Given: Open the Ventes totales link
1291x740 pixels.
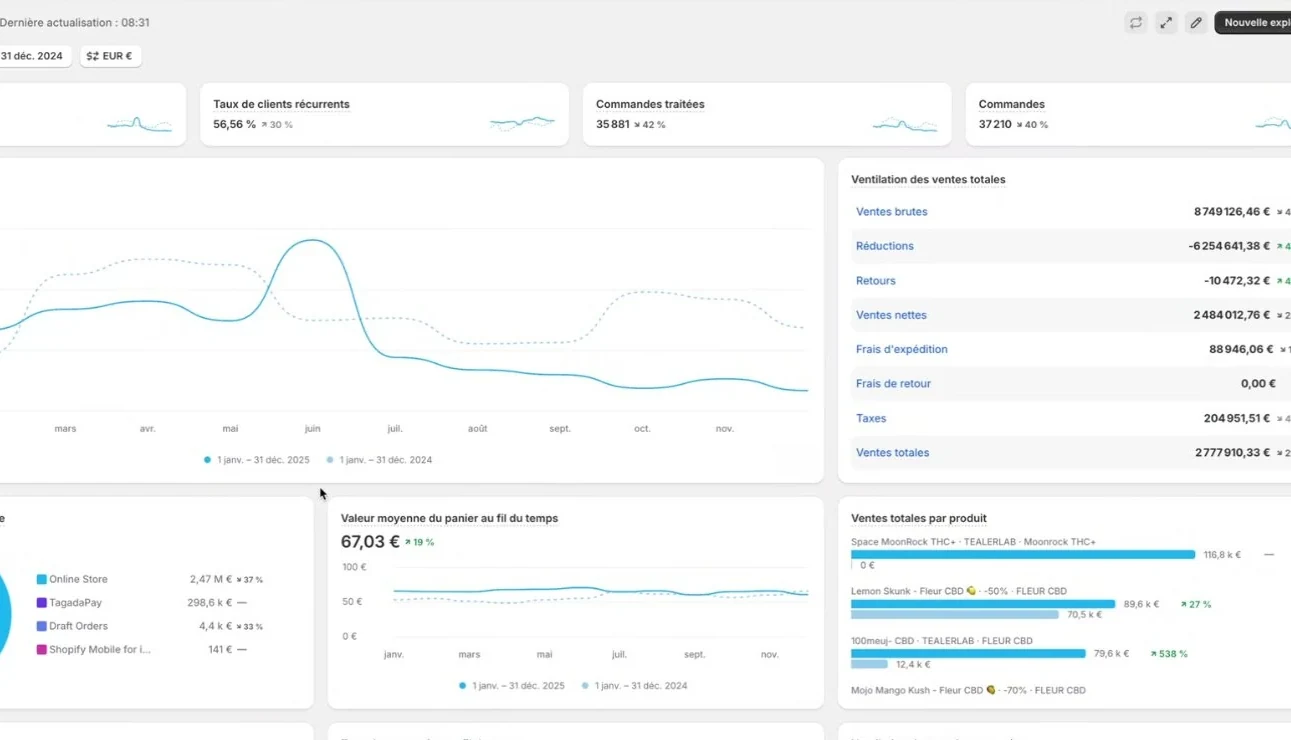Looking at the screenshot, I should pyautogui.click(x=893, y=453).
